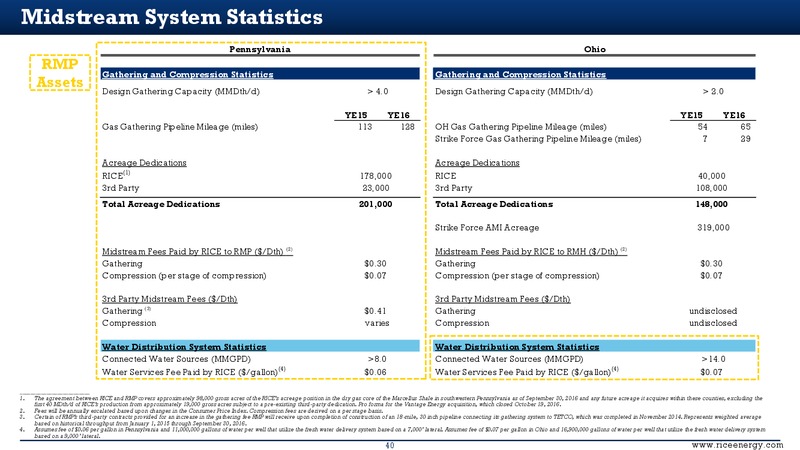
Task: Select Ohio 3rd Party acreage 108,000
Action: [712, 188]
